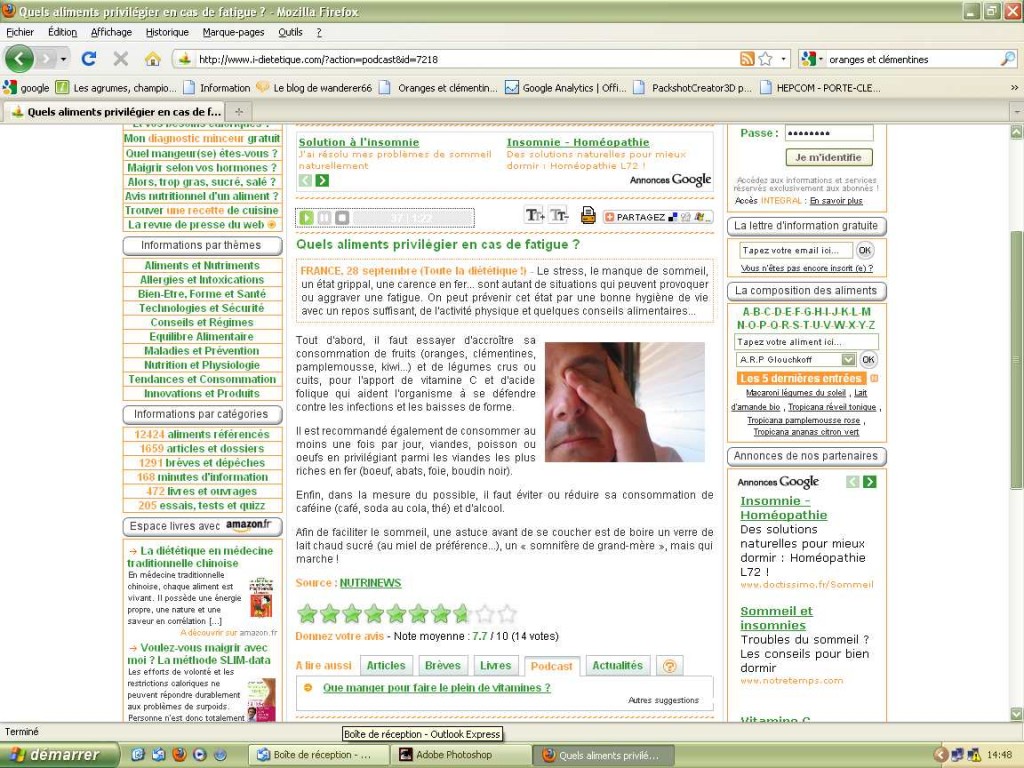Click the En savoir plus link
The width and height of the screenshot is (1024, 768).
[x=836, y=201]
